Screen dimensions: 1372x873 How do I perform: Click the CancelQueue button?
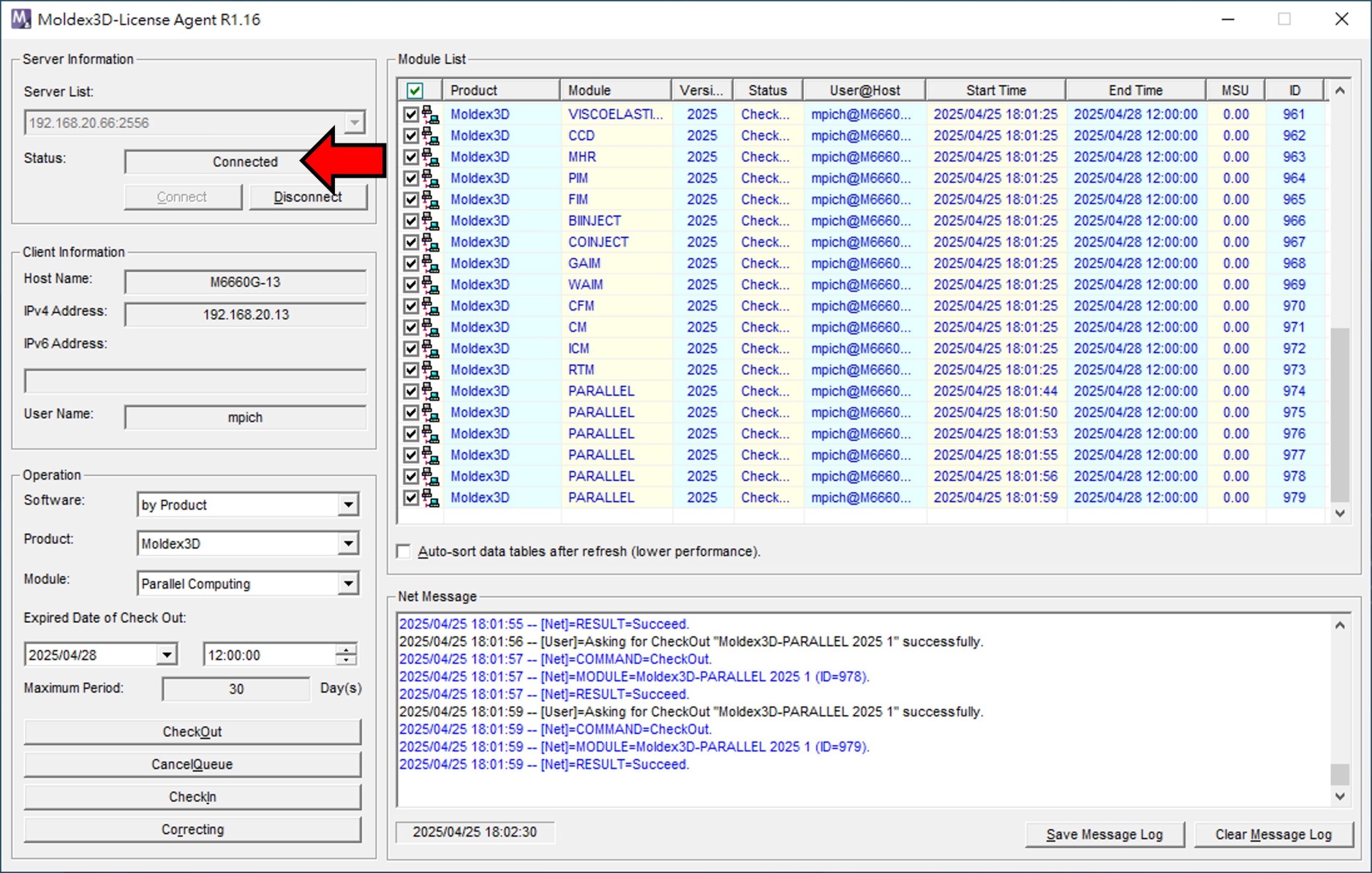point(192,764)
